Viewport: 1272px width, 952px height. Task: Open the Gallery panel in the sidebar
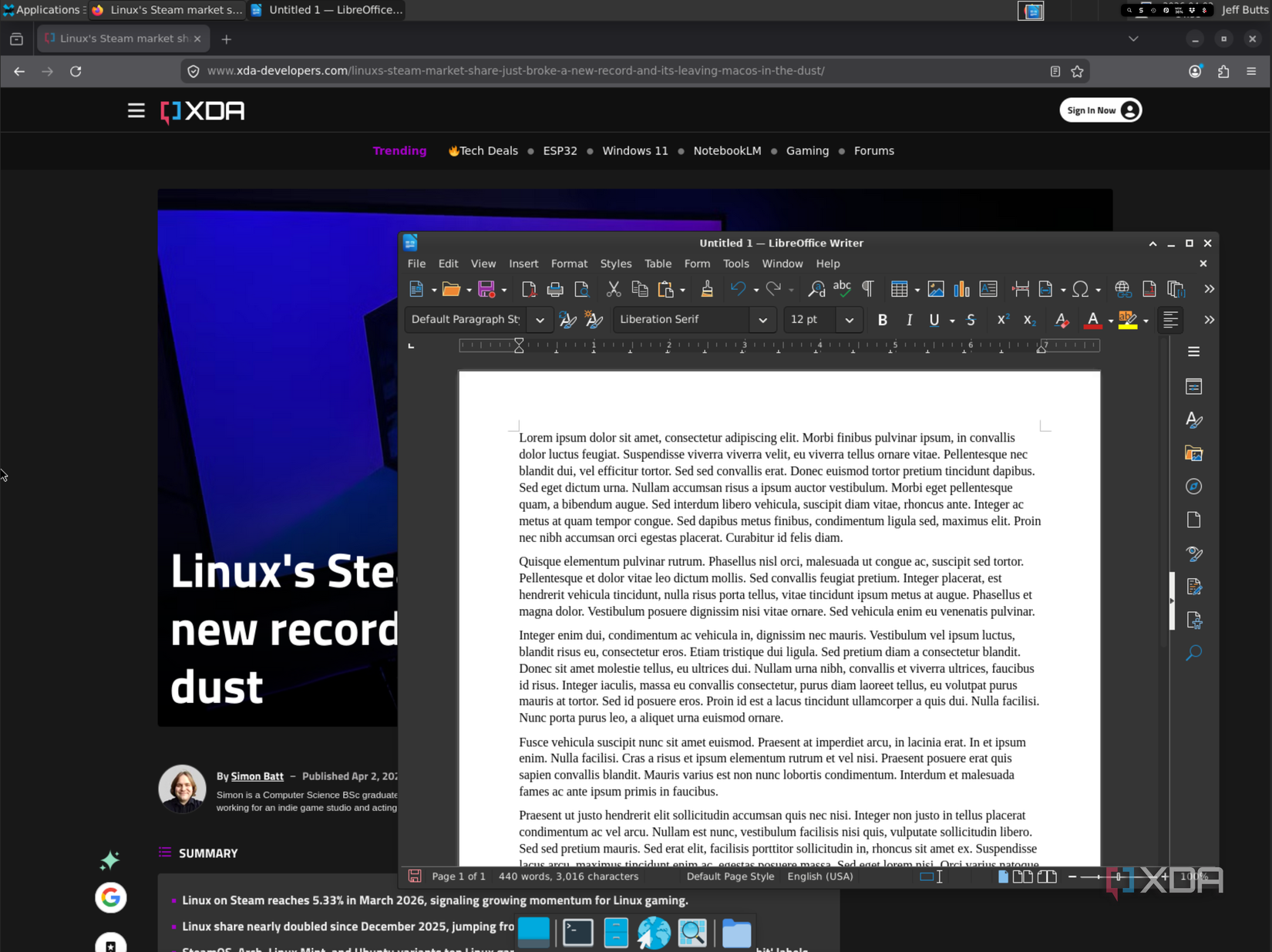(x=1193, y=453)
